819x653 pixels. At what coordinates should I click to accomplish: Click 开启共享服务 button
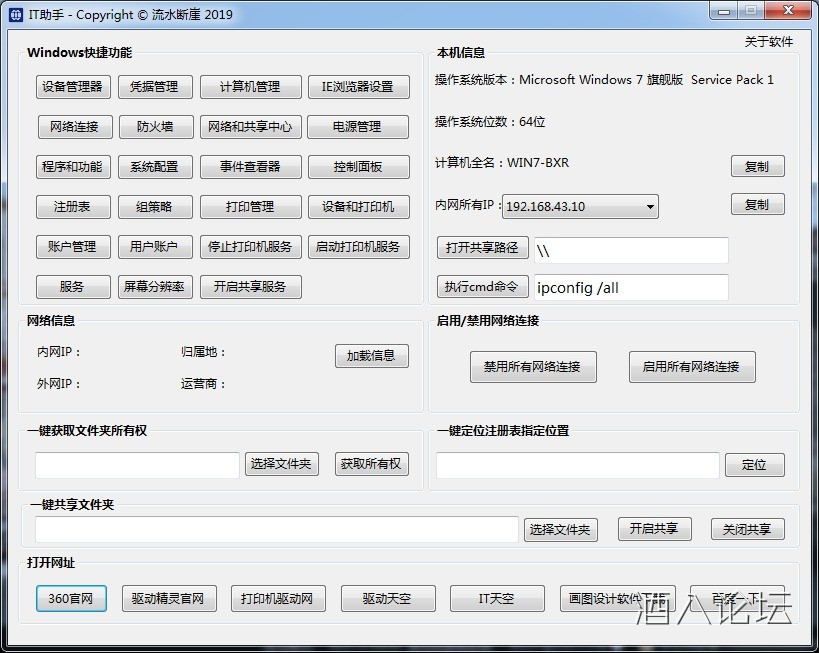pyautogui.click(x=250, y=287)
